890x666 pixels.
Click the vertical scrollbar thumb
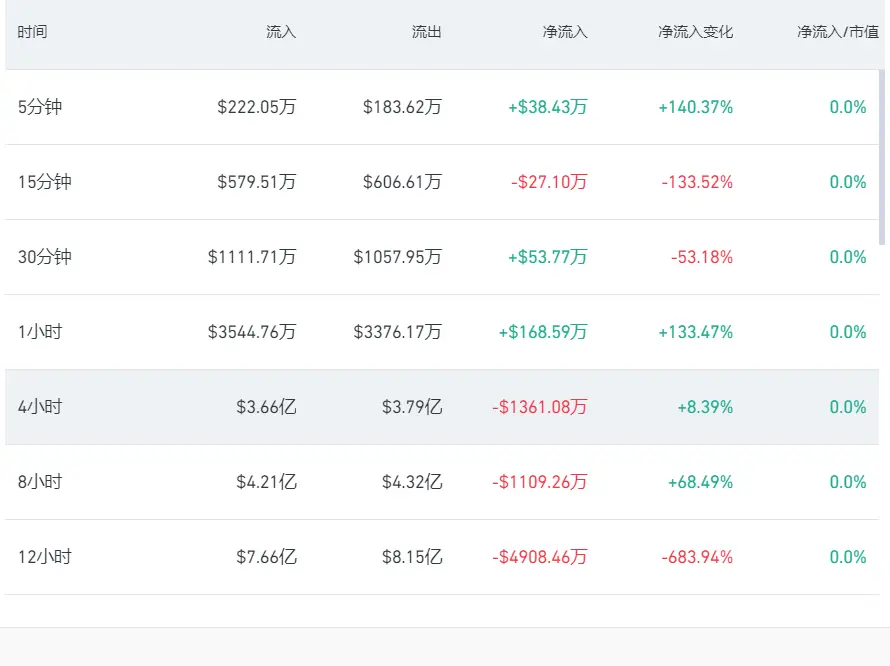click(882, 157)
